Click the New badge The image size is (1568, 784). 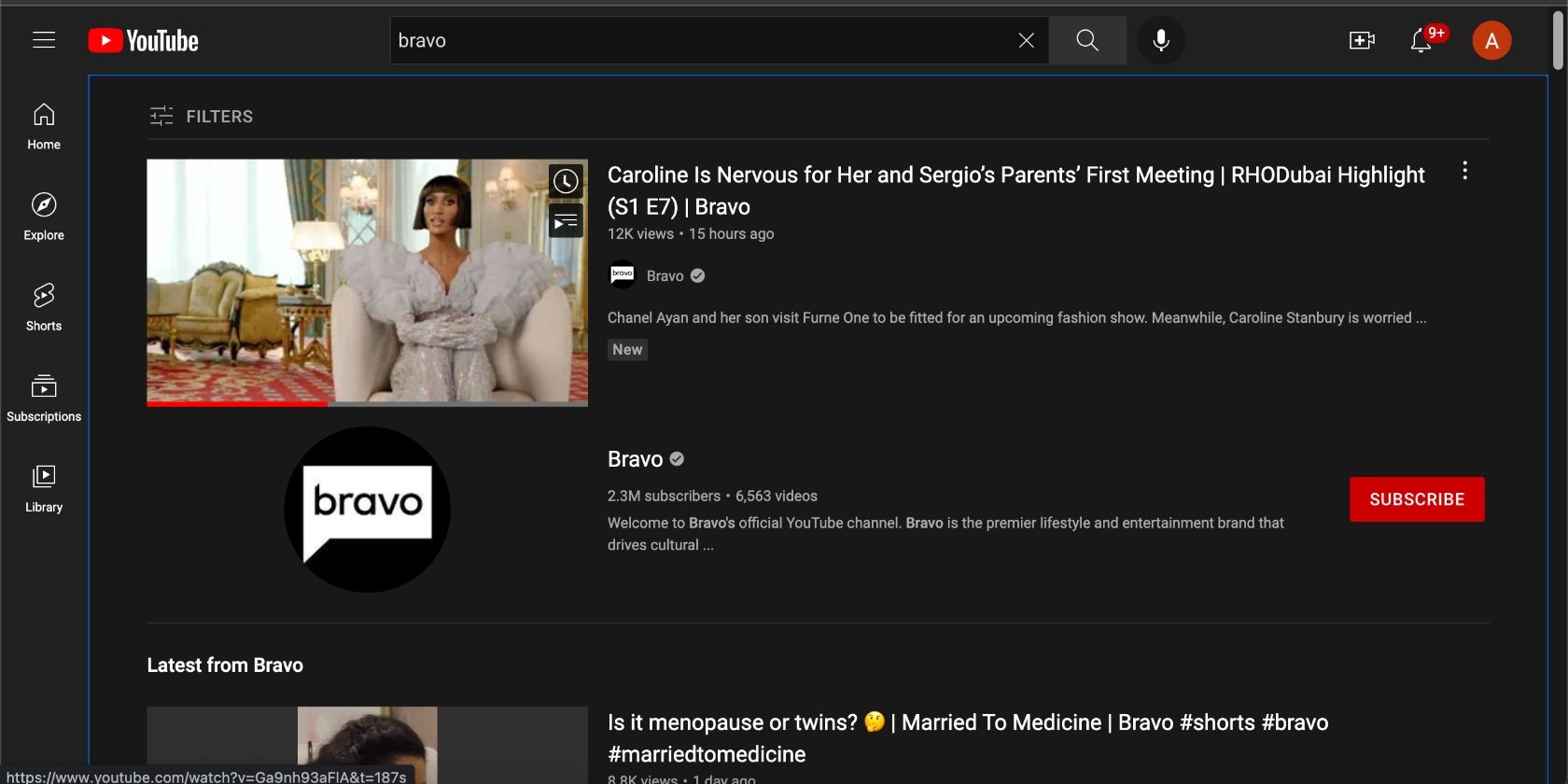pyautogui.click(x=627, y=349)
